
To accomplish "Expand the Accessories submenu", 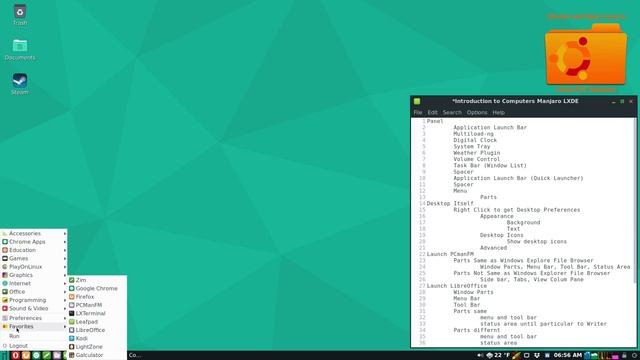I will (x=34, y=233).
